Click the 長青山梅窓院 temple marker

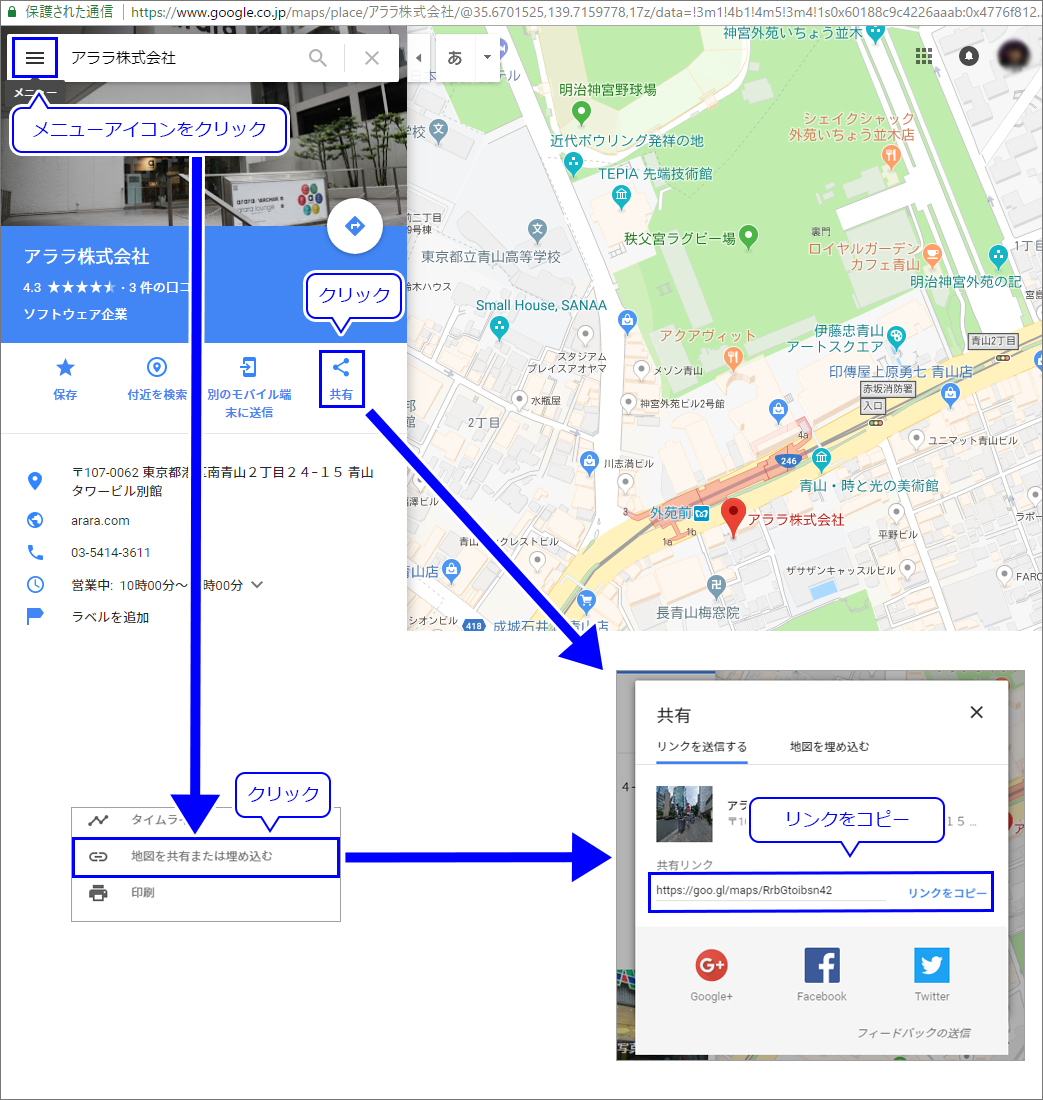(715, 584)
